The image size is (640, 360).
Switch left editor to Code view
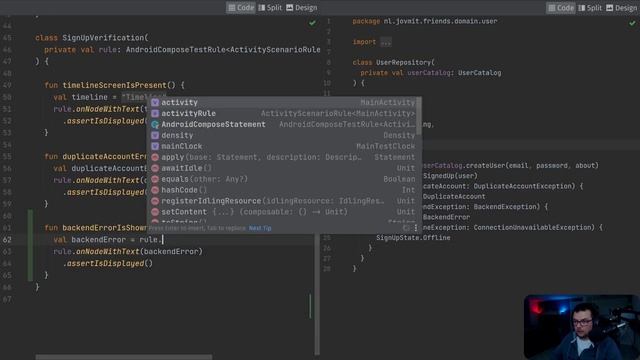click(241, 7)
